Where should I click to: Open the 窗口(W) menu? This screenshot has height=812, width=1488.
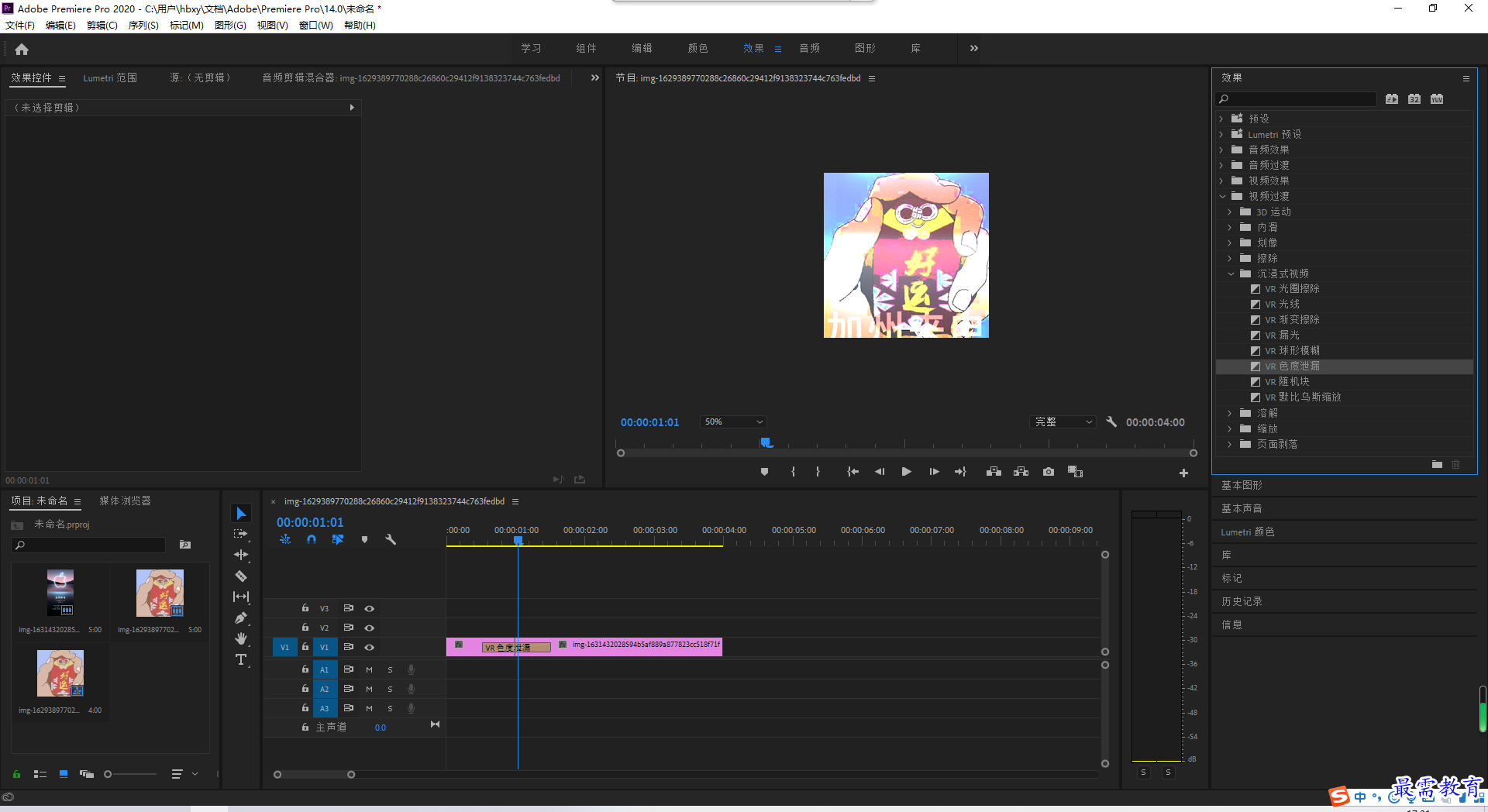(x=315, y=26)
